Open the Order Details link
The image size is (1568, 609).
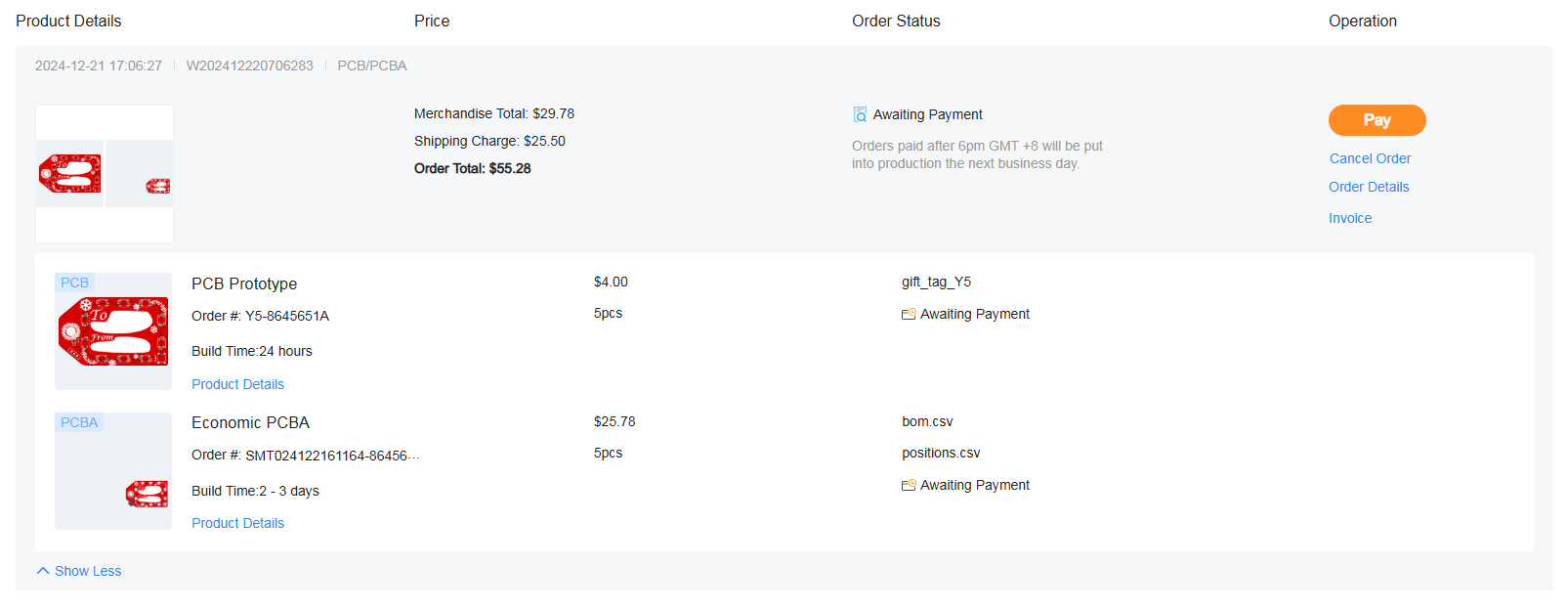tap(1368, 187)
